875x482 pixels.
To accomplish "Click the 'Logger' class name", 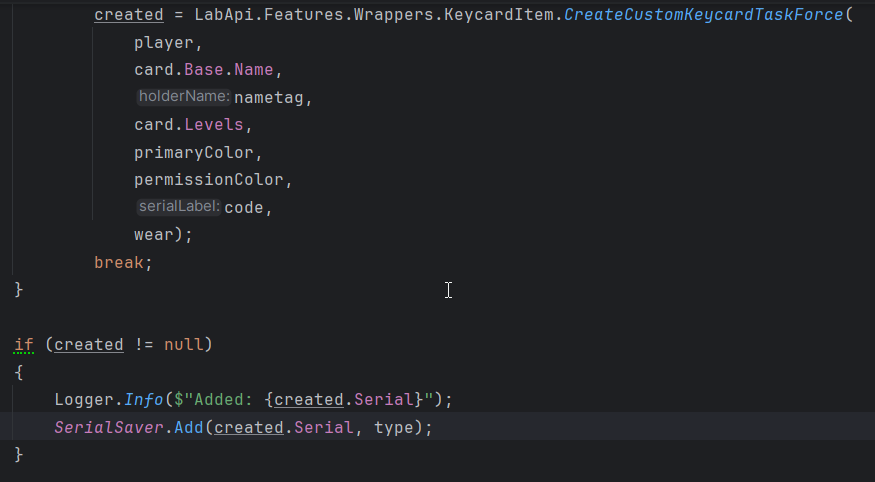I will [84, 399].
